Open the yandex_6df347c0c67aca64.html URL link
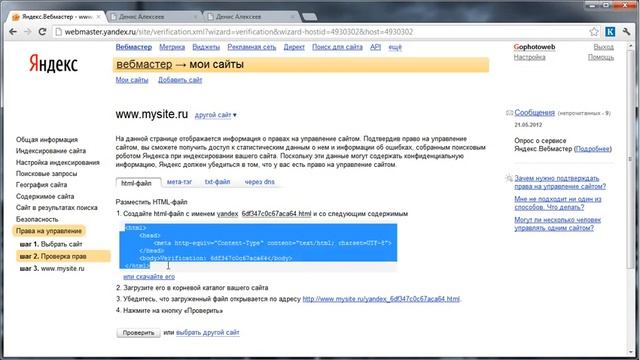 point(381,299)
